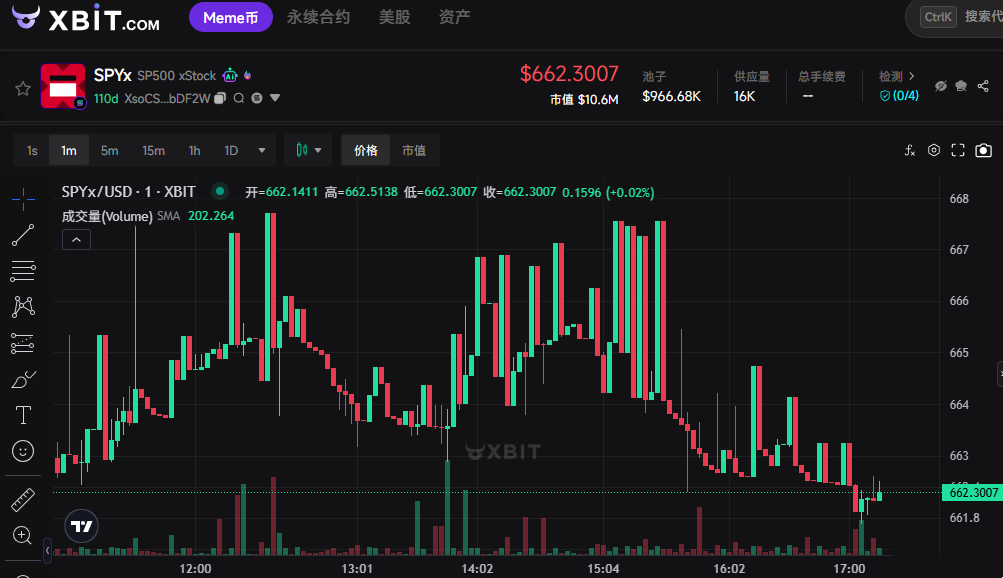Search the token with magnifier icon

[x=239, y=98]
